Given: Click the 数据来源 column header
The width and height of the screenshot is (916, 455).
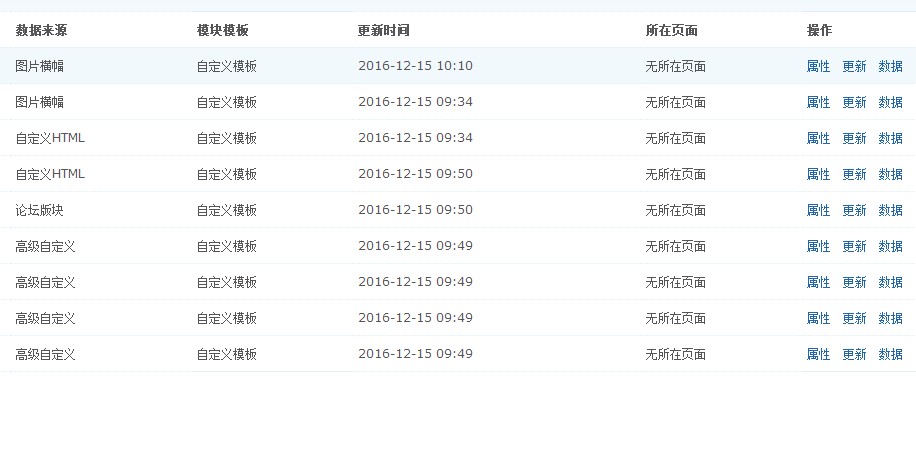Looking at the screenshot, I should coord(41,30).
